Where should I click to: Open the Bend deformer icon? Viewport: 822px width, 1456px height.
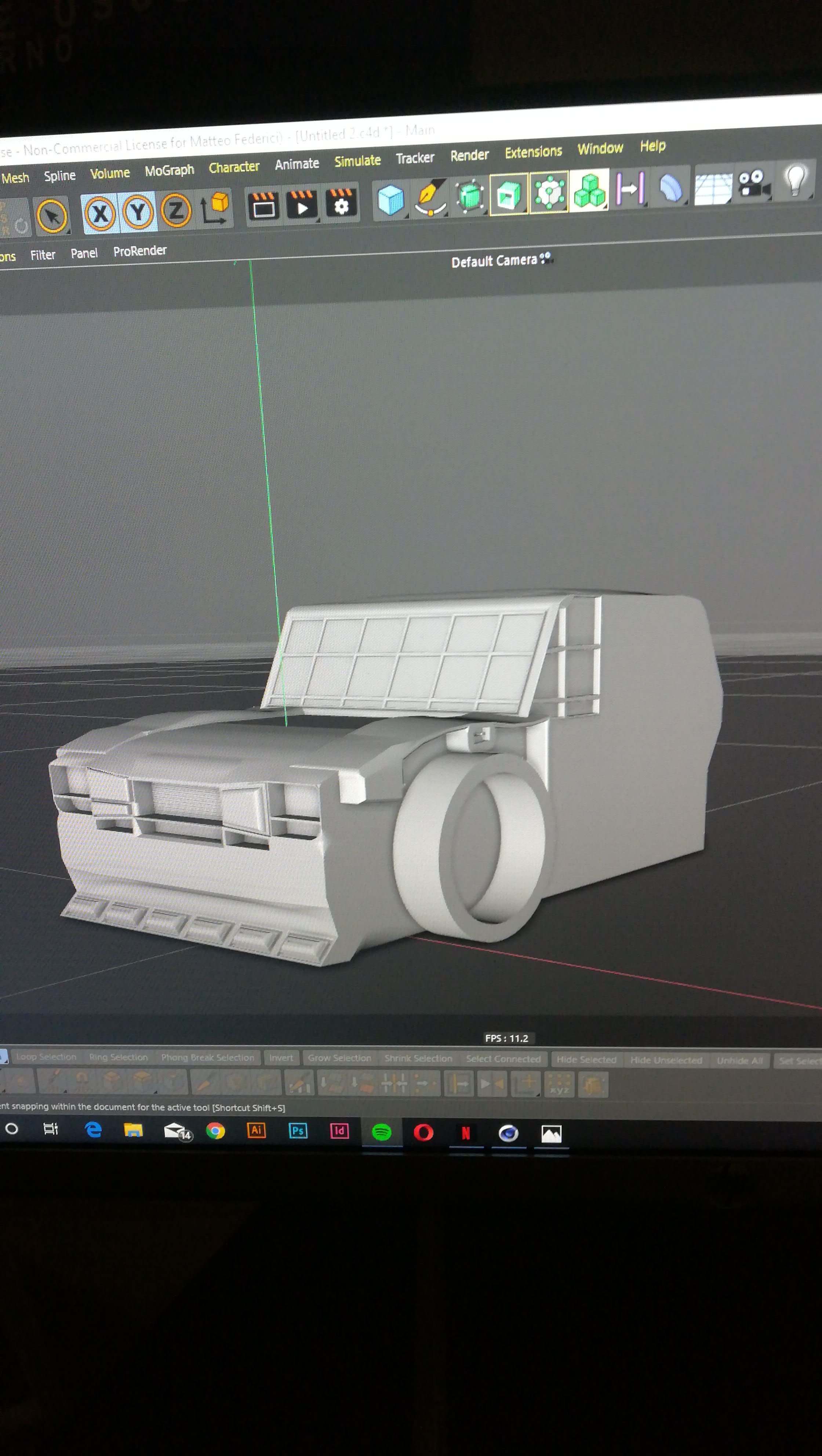671,187
